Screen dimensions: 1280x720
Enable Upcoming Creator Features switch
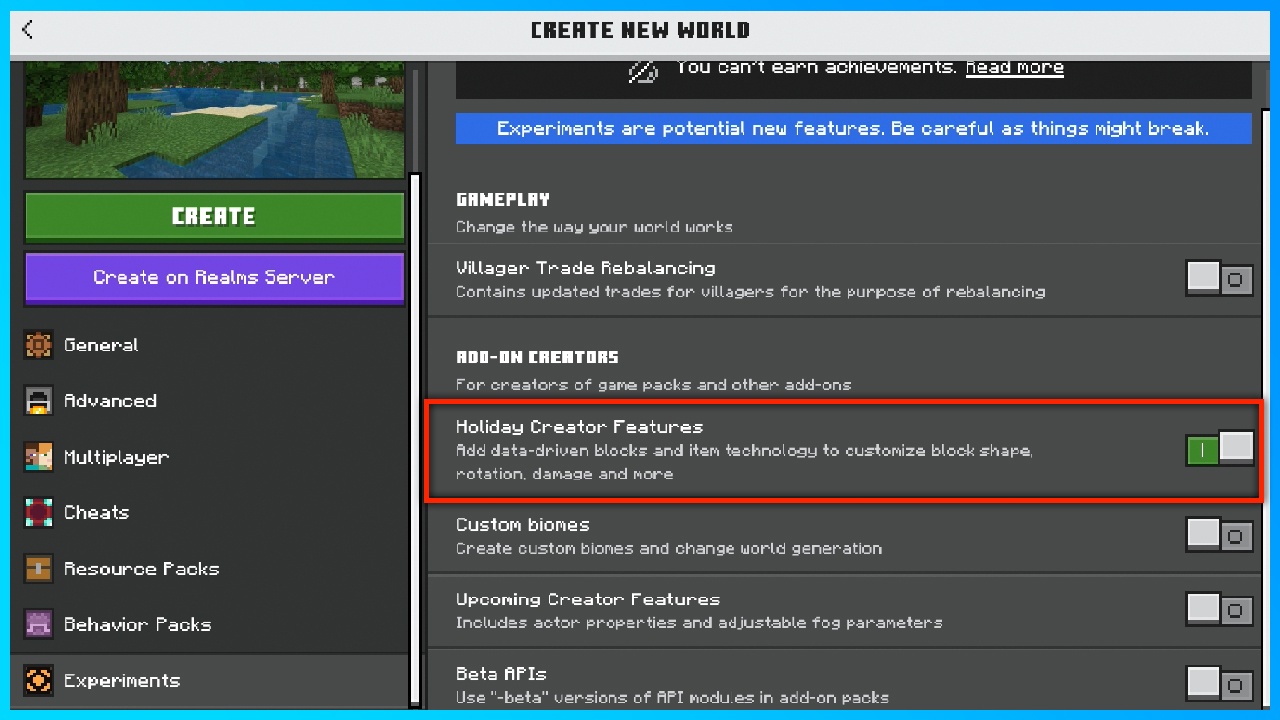coord(1219,609)
